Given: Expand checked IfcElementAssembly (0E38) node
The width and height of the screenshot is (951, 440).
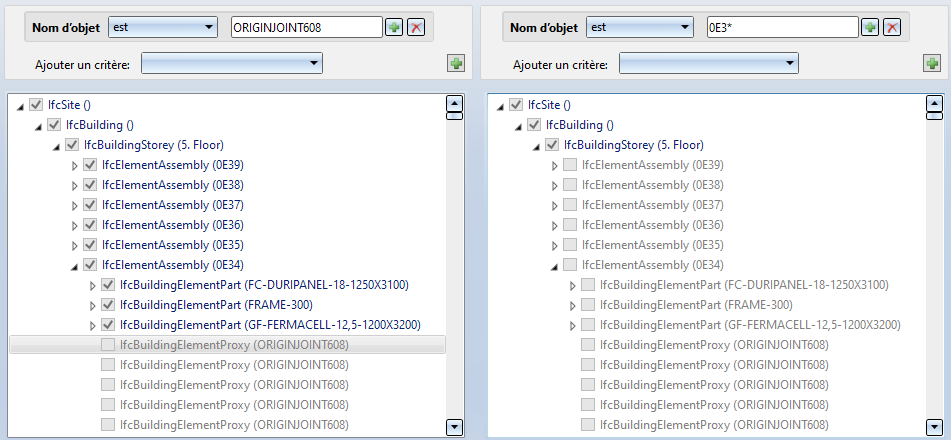Looking at the screenshot, I should click(75, 185).
